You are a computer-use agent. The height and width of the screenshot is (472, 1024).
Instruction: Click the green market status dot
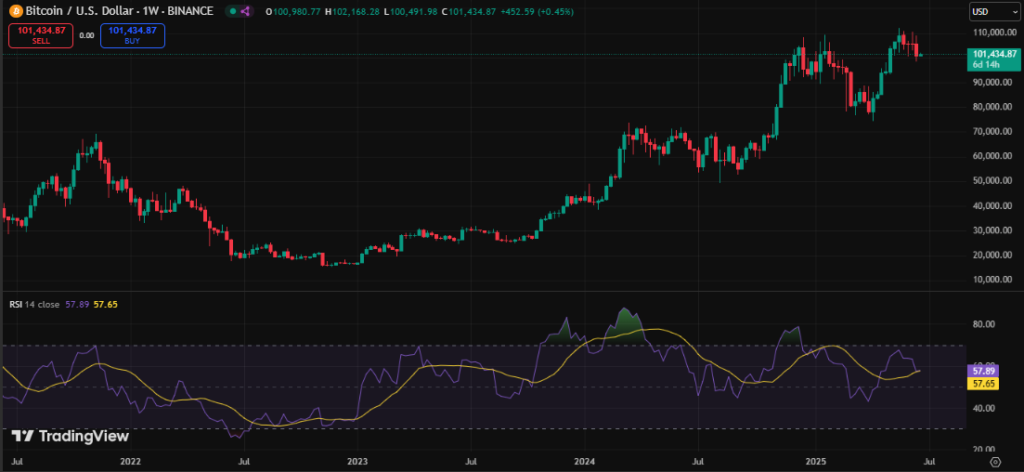click(232, 11)
